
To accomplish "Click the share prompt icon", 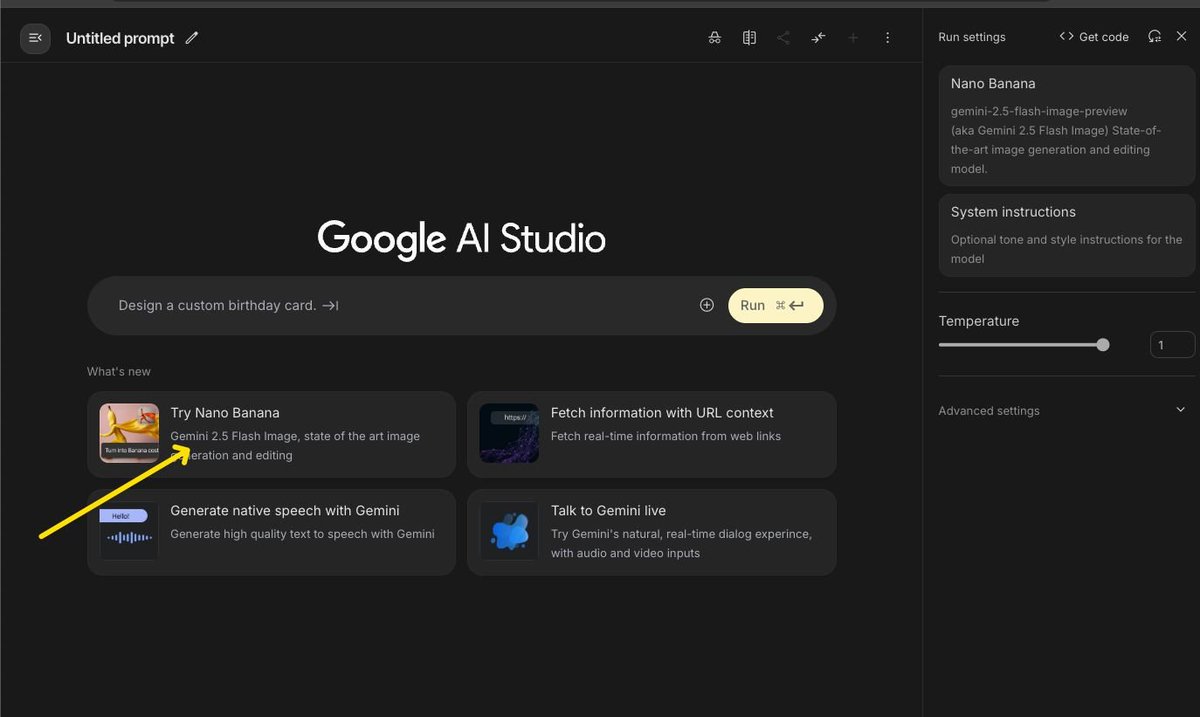I will click(783, 38).
